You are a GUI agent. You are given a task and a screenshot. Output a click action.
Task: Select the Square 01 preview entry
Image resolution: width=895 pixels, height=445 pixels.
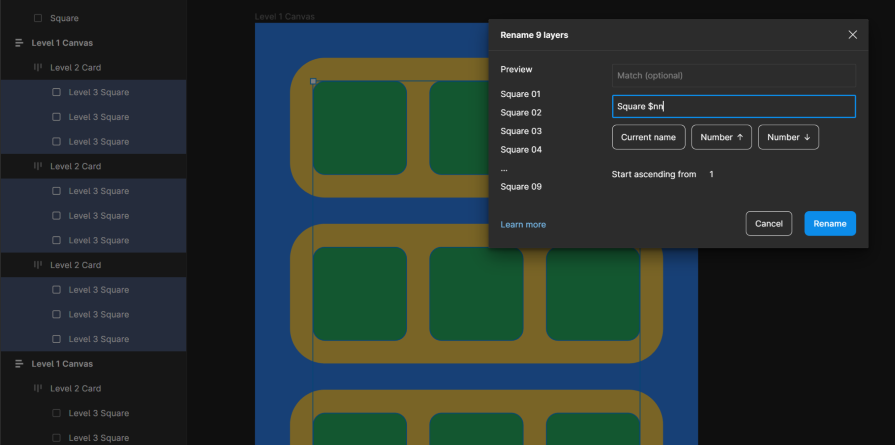521,94
